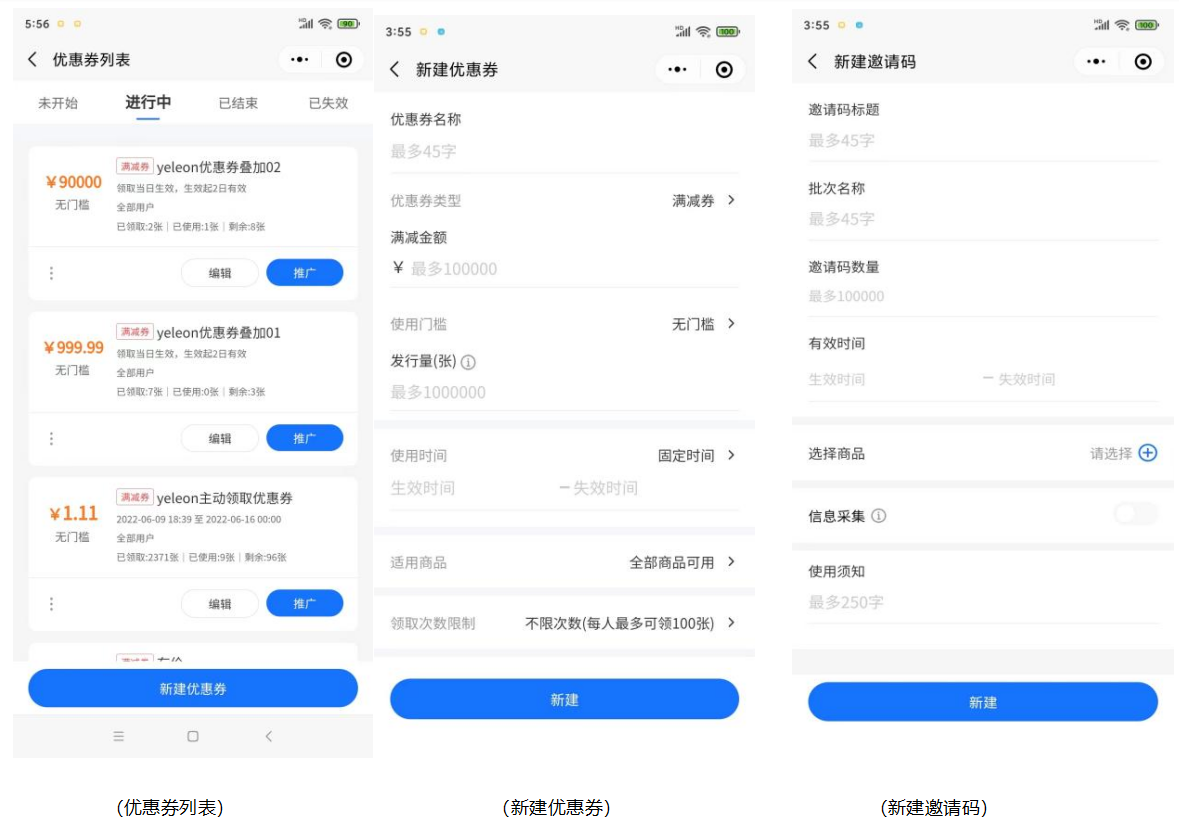1179x824 pixels.
Task: Go back from the 新建邀请码 screen
Action: pos(813,62)
